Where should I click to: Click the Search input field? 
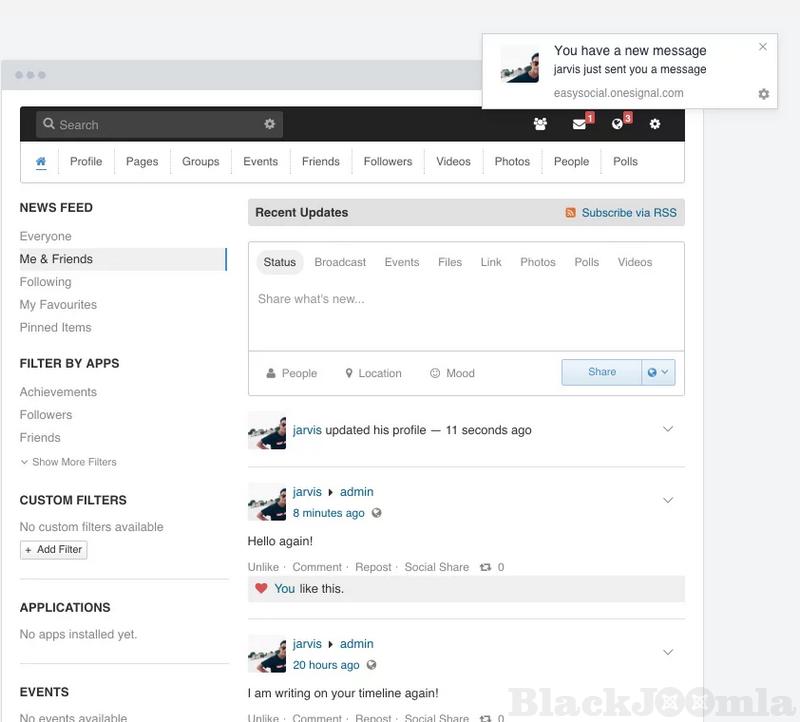pyautogui.click(x=155, y=124)
